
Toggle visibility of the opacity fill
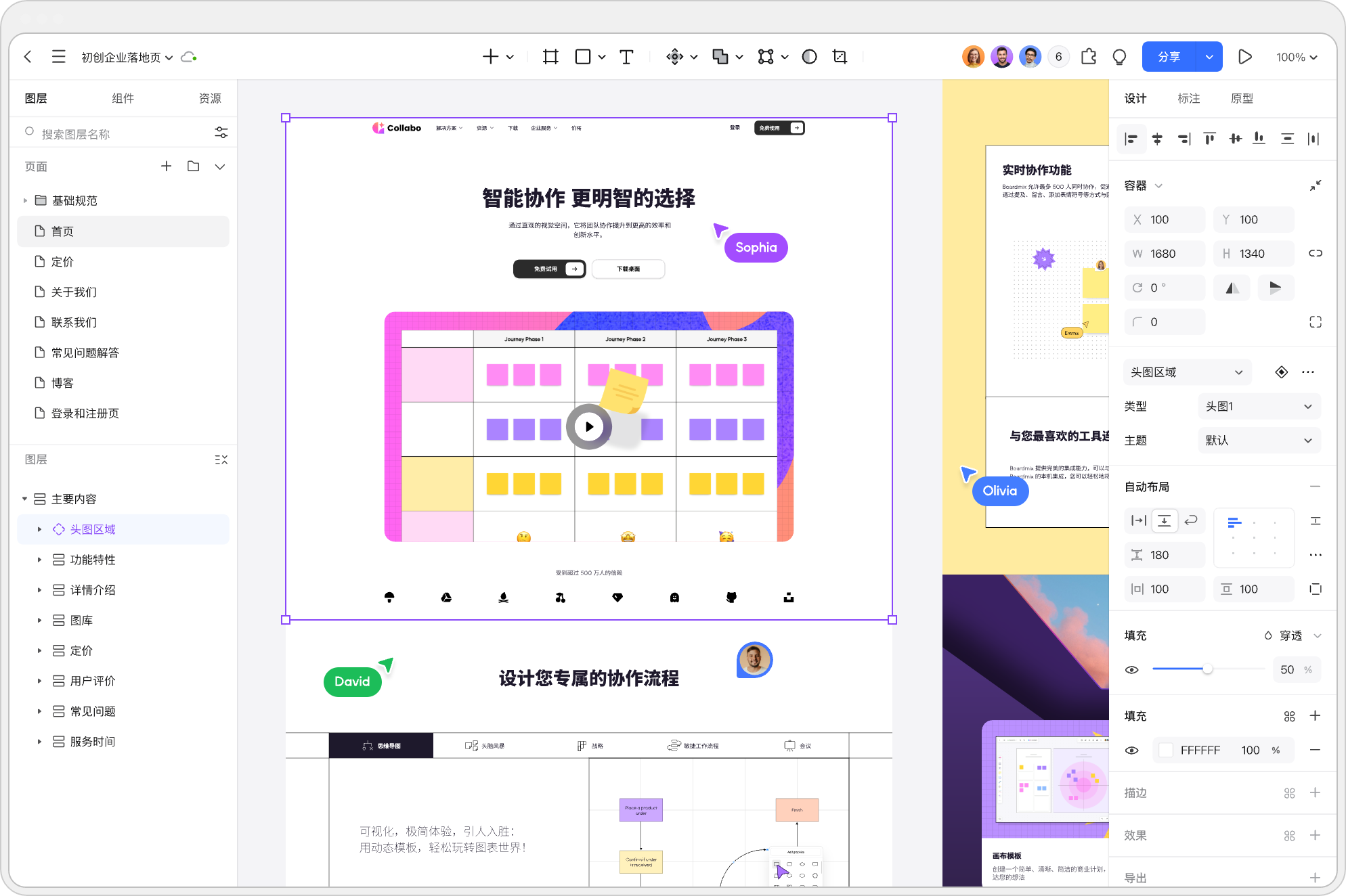click(x=1132, y=669)
